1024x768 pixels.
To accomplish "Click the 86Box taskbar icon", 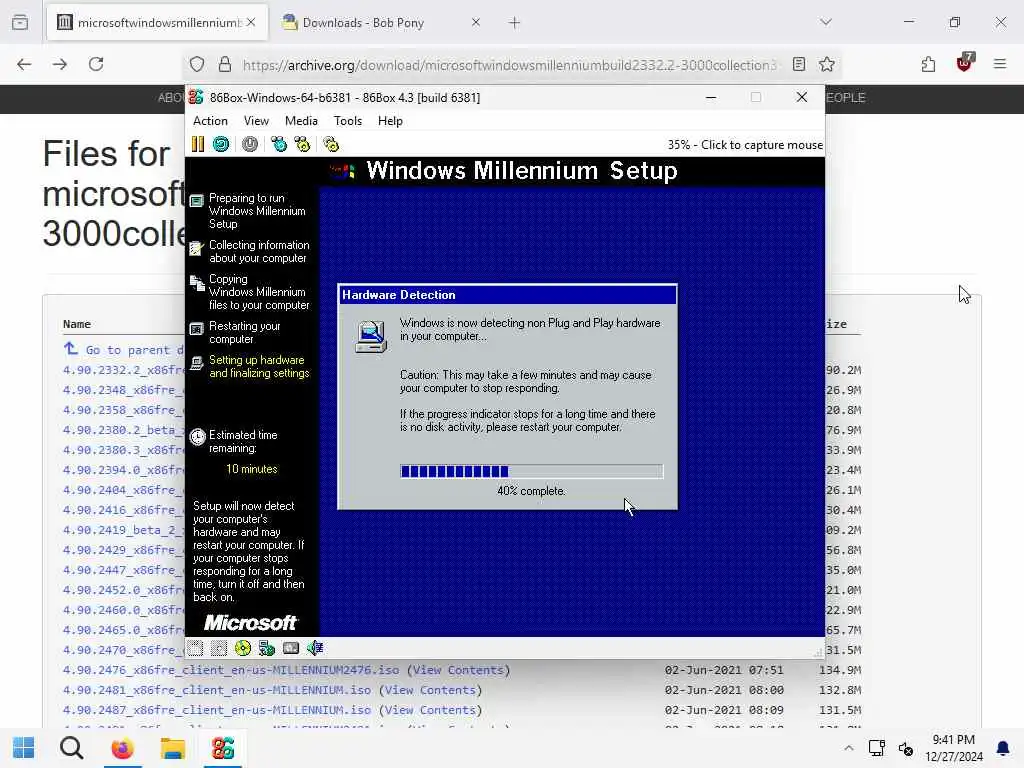I will pyautogui.click(x=223, y=748).
